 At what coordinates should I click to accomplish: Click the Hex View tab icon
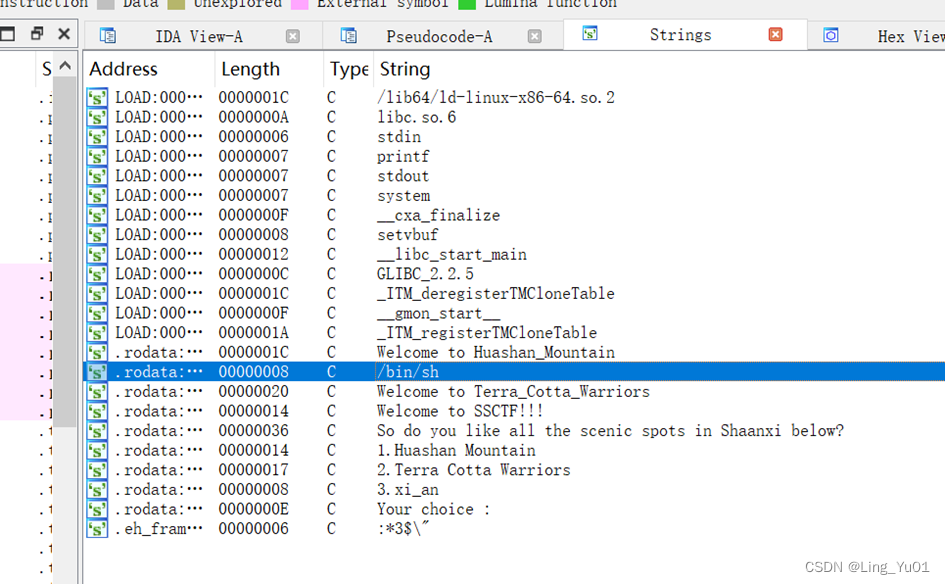click(830, 36)
